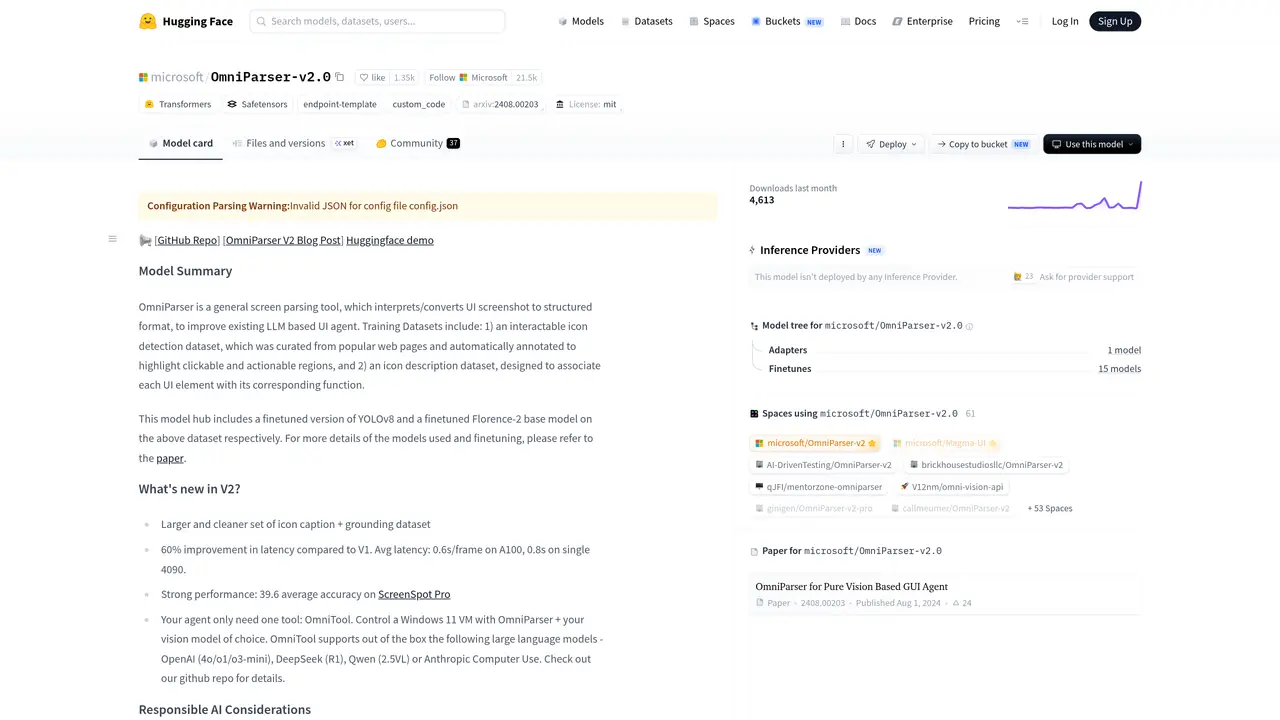Toggle the table of contents icon

coord(112,239)
